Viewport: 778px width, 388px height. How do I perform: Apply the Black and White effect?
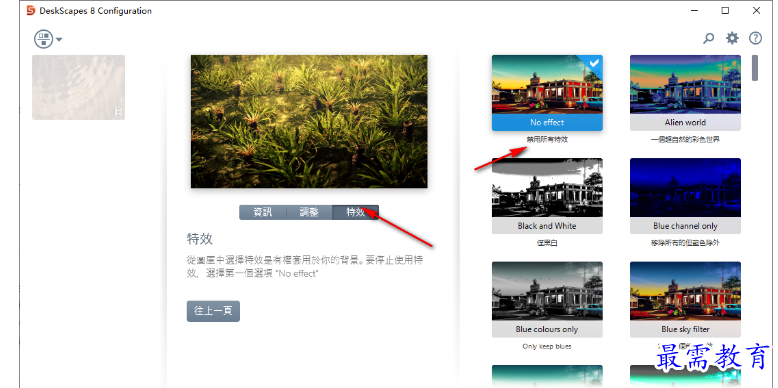547,196
